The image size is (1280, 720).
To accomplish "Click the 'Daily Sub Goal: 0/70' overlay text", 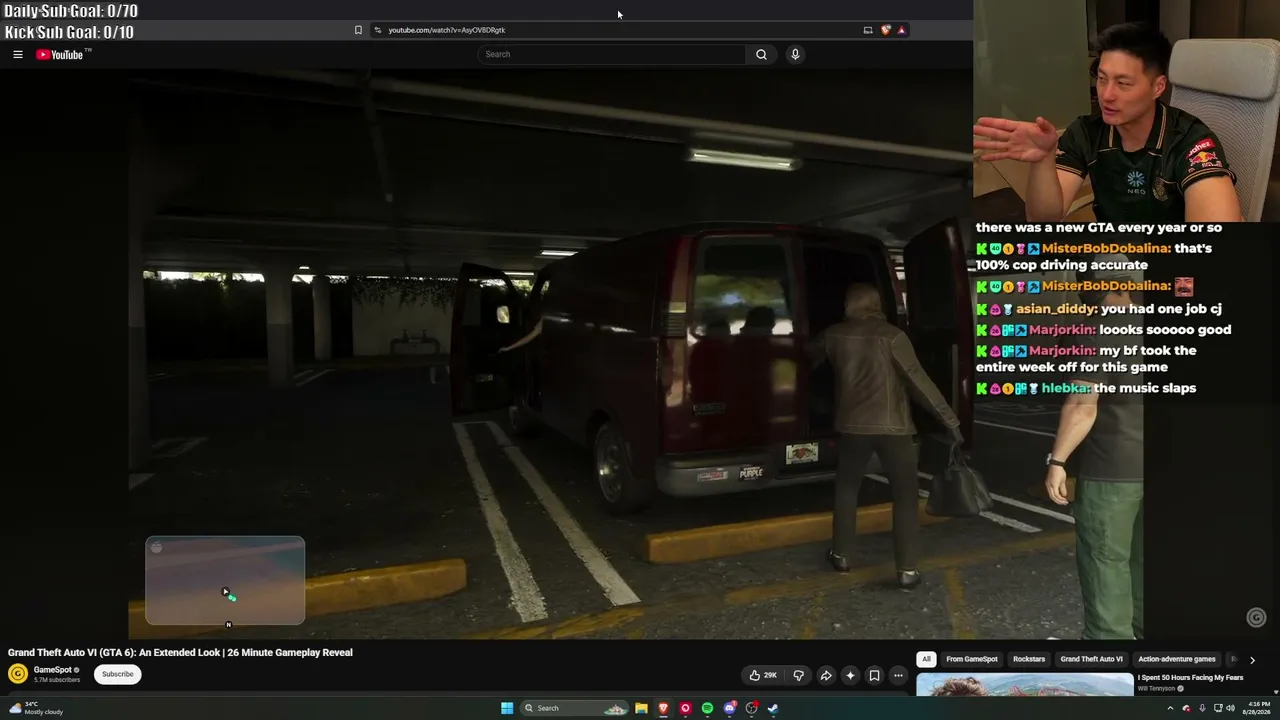I will 71,11.
